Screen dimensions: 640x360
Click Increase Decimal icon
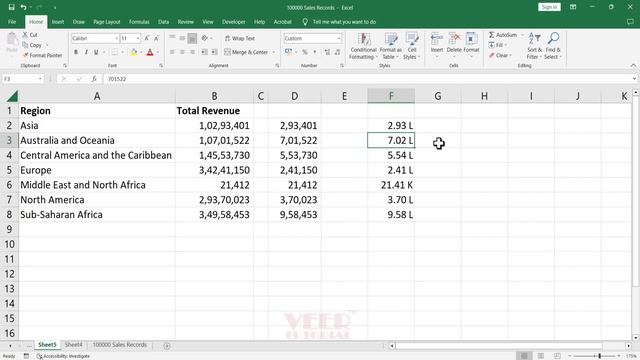coord(327,52)
